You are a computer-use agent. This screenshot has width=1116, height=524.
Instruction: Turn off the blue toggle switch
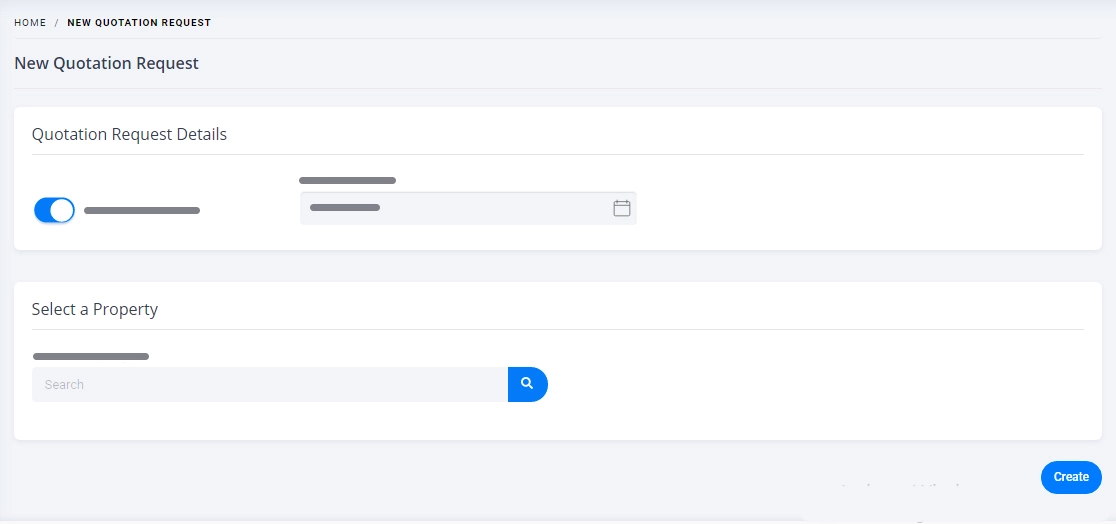(54, 210)
